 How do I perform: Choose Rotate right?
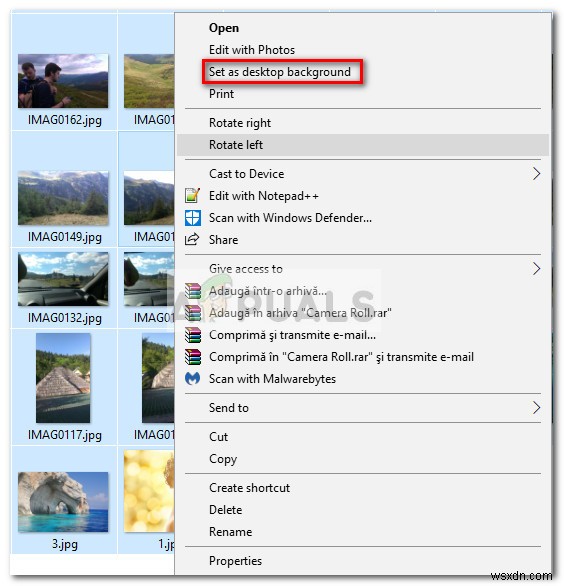coord(240,123)
